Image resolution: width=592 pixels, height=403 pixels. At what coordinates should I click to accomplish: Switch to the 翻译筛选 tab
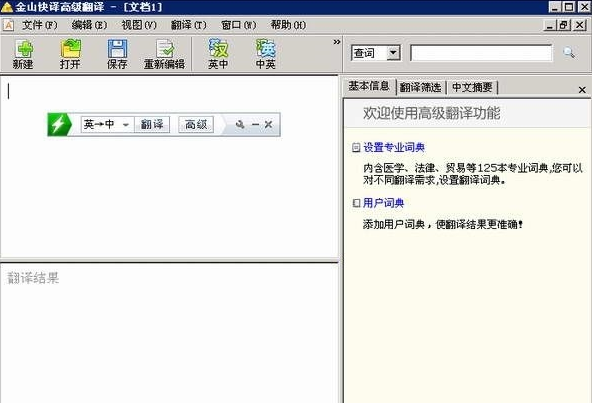coord(421,88)
